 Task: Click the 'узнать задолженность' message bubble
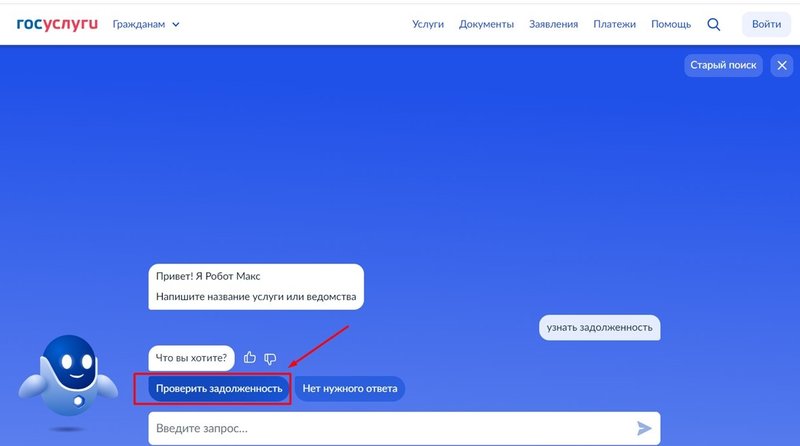coord(599,328)
